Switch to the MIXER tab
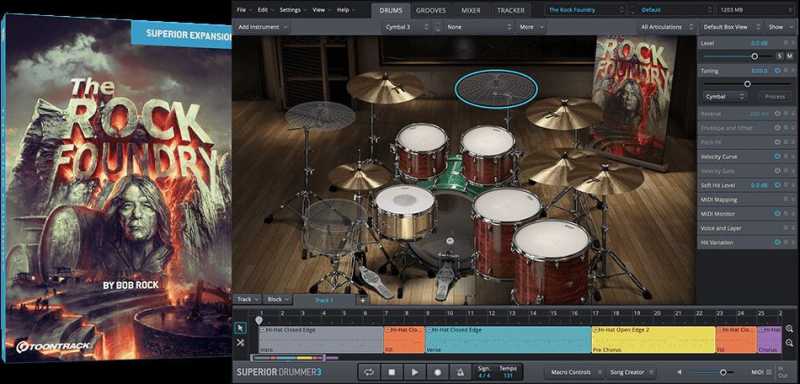Screen dimensions: 800x384 [x=470, y=10]
